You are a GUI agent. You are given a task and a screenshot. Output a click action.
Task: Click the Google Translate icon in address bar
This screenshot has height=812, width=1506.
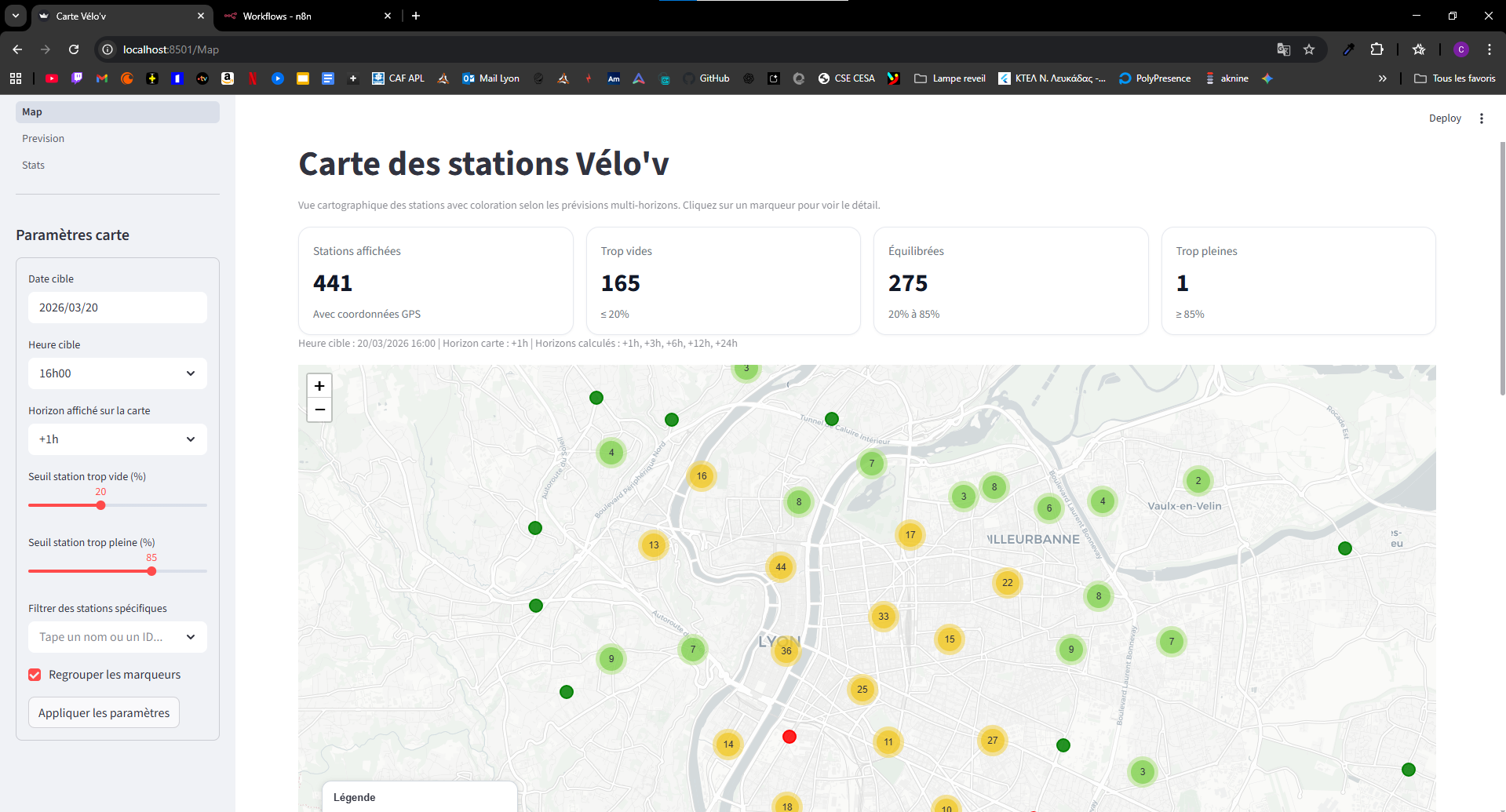pyautogui.click(x=1284, y=49)
